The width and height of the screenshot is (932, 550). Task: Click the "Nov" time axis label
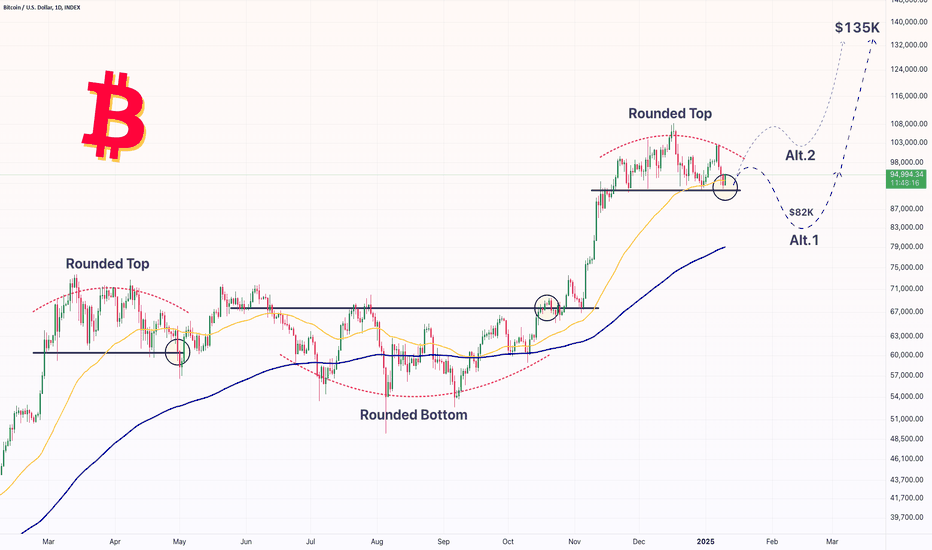(574, 542)
